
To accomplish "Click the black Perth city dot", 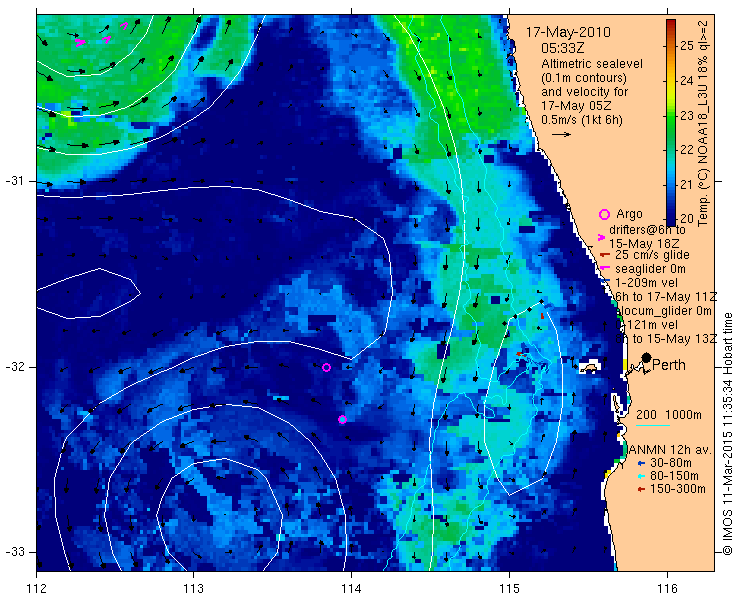I will pos(647,357).
